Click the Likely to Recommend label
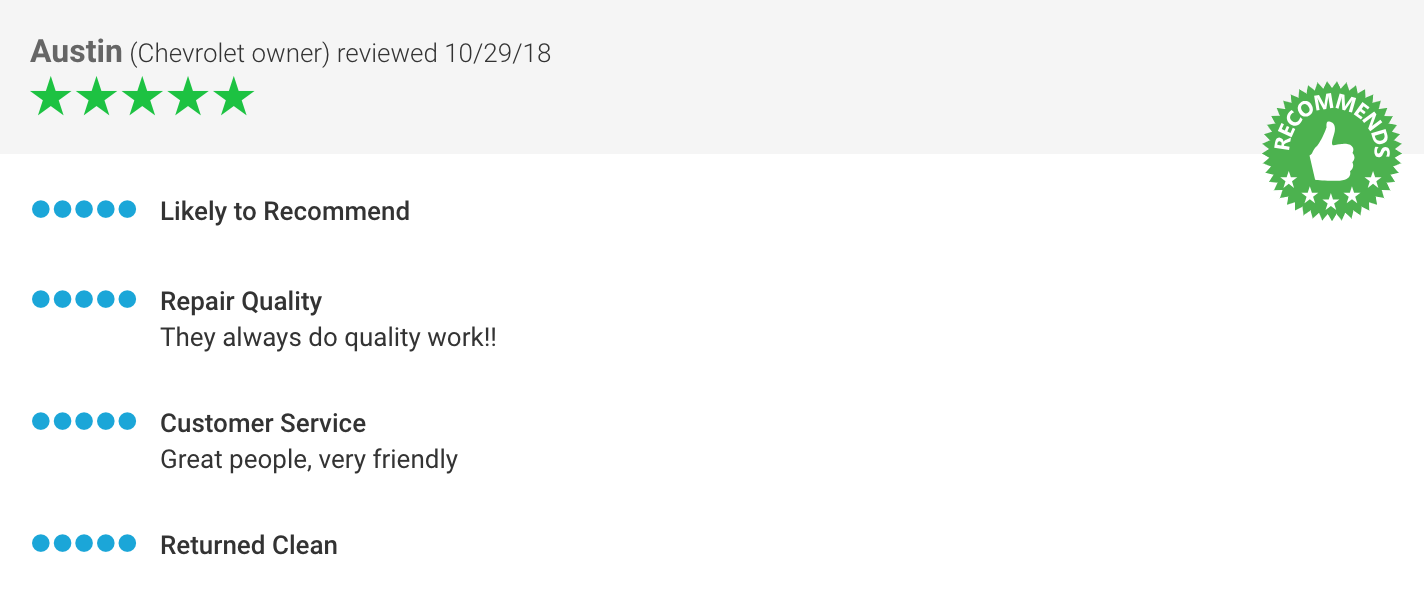This screenshot has width=1424, height=594. pyautogui.click(x=285, y=212)
